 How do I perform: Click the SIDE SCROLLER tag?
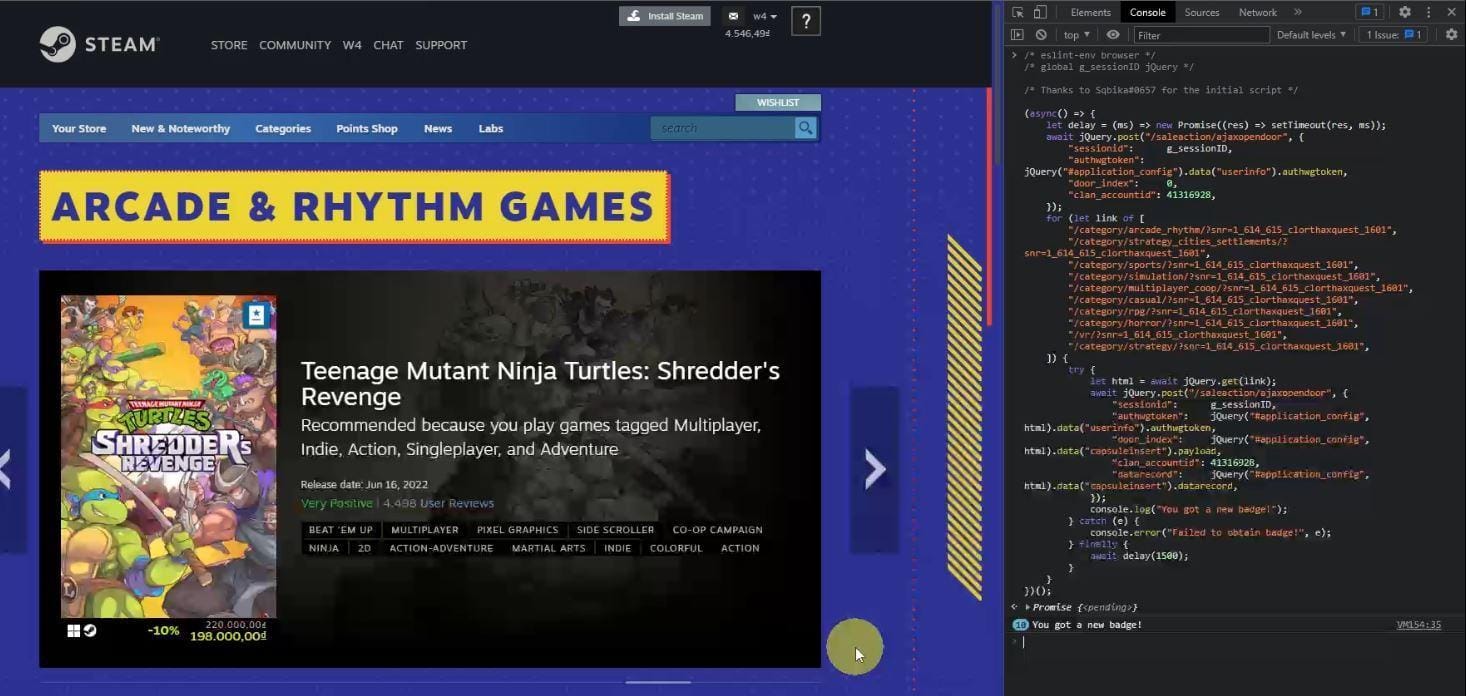point(616,530)
